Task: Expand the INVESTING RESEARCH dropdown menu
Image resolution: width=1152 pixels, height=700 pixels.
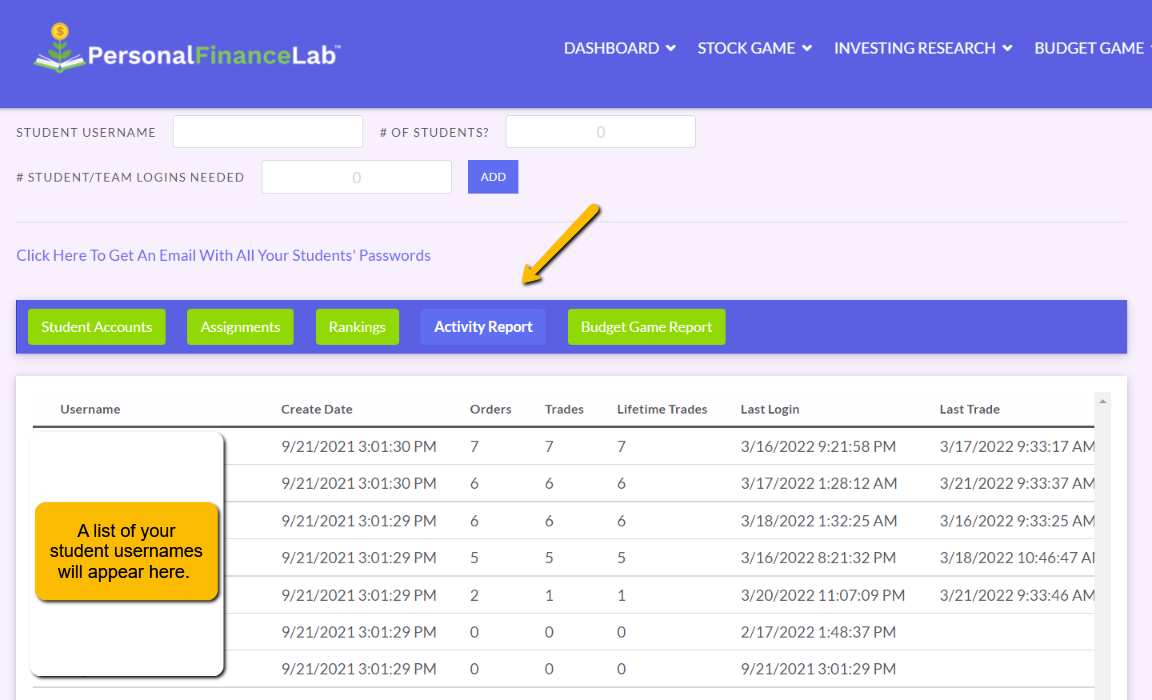Action: [923, 48]
